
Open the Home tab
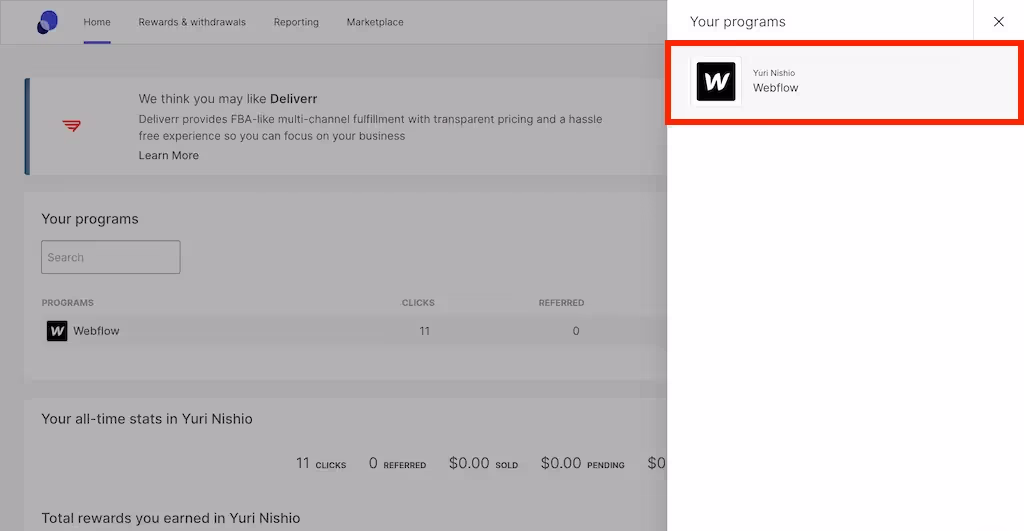click(97, 22)
